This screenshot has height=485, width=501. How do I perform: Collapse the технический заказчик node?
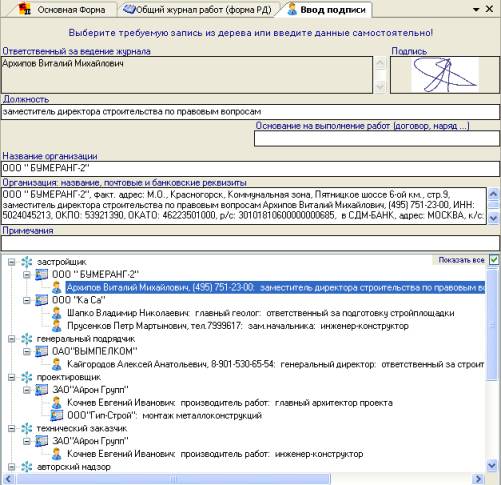click(x=12, y=429)
